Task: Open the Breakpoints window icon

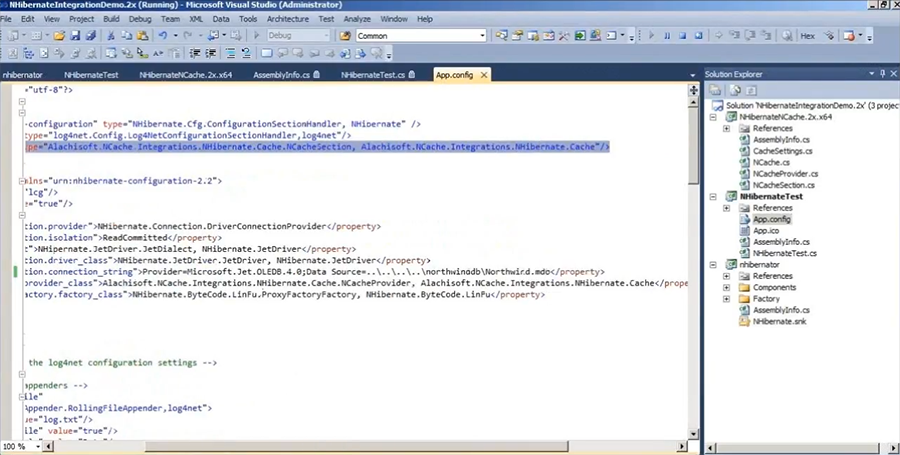Action: click(x=849, y=36)
